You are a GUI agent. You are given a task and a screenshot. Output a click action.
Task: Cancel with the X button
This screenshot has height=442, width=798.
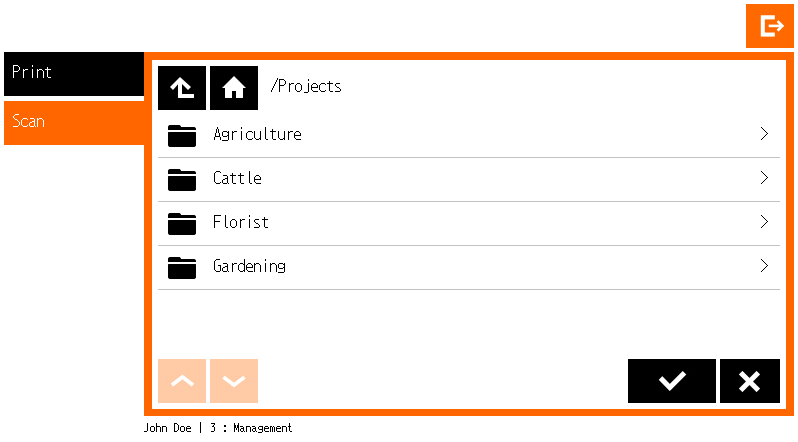[x=749, y=381]
